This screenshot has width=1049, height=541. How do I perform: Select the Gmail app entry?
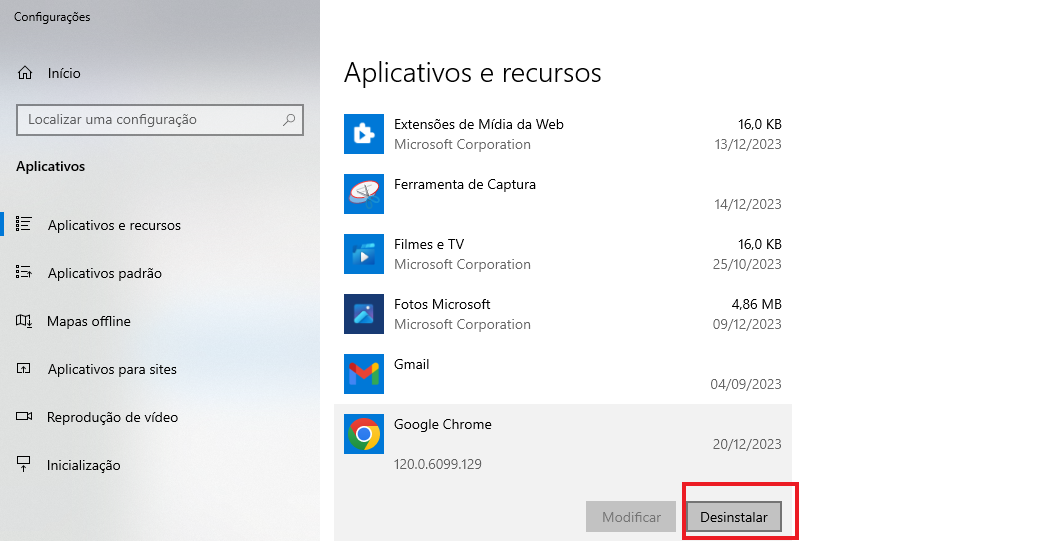563,374
